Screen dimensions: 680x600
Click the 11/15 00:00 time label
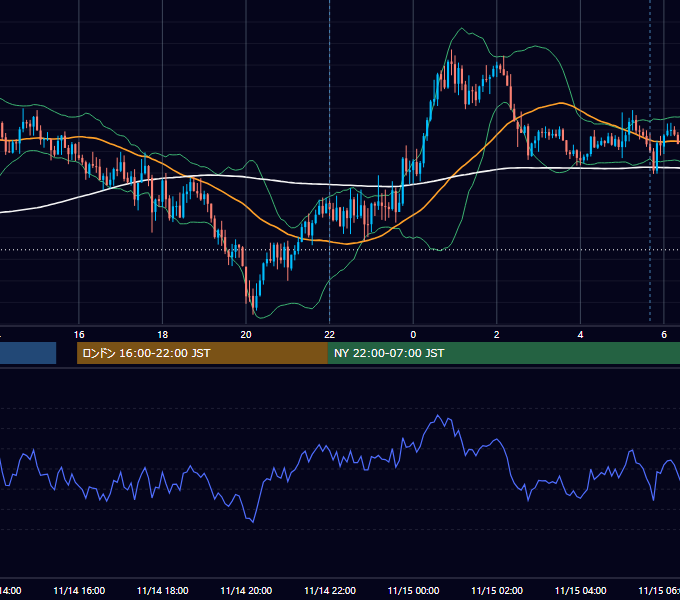pos(413,590)
